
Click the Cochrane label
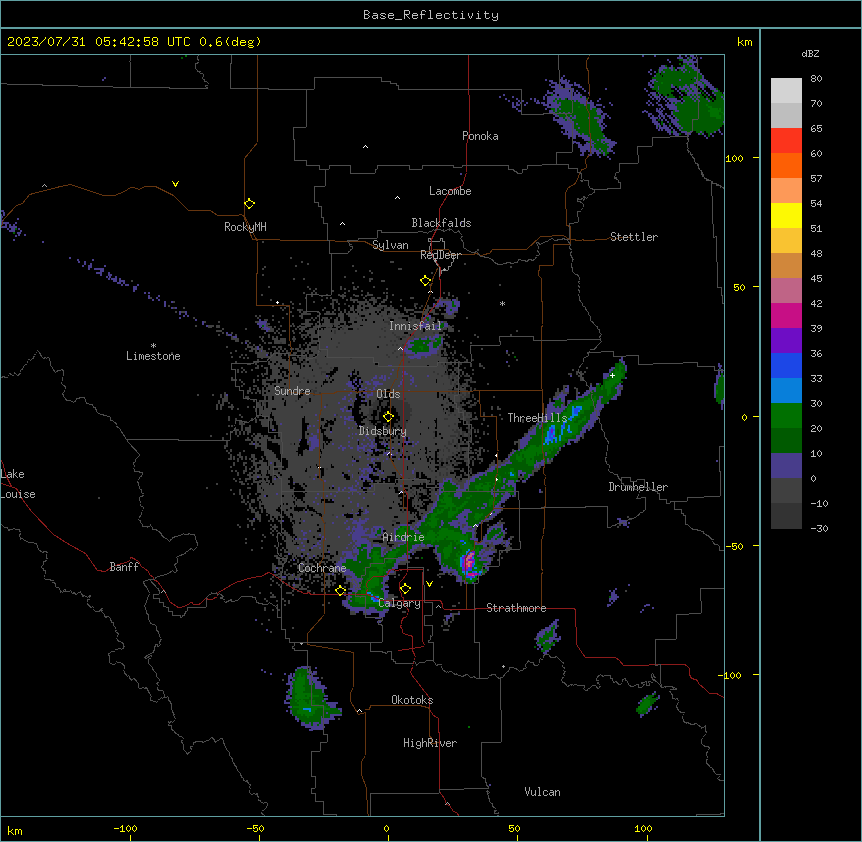coord(322,568)
